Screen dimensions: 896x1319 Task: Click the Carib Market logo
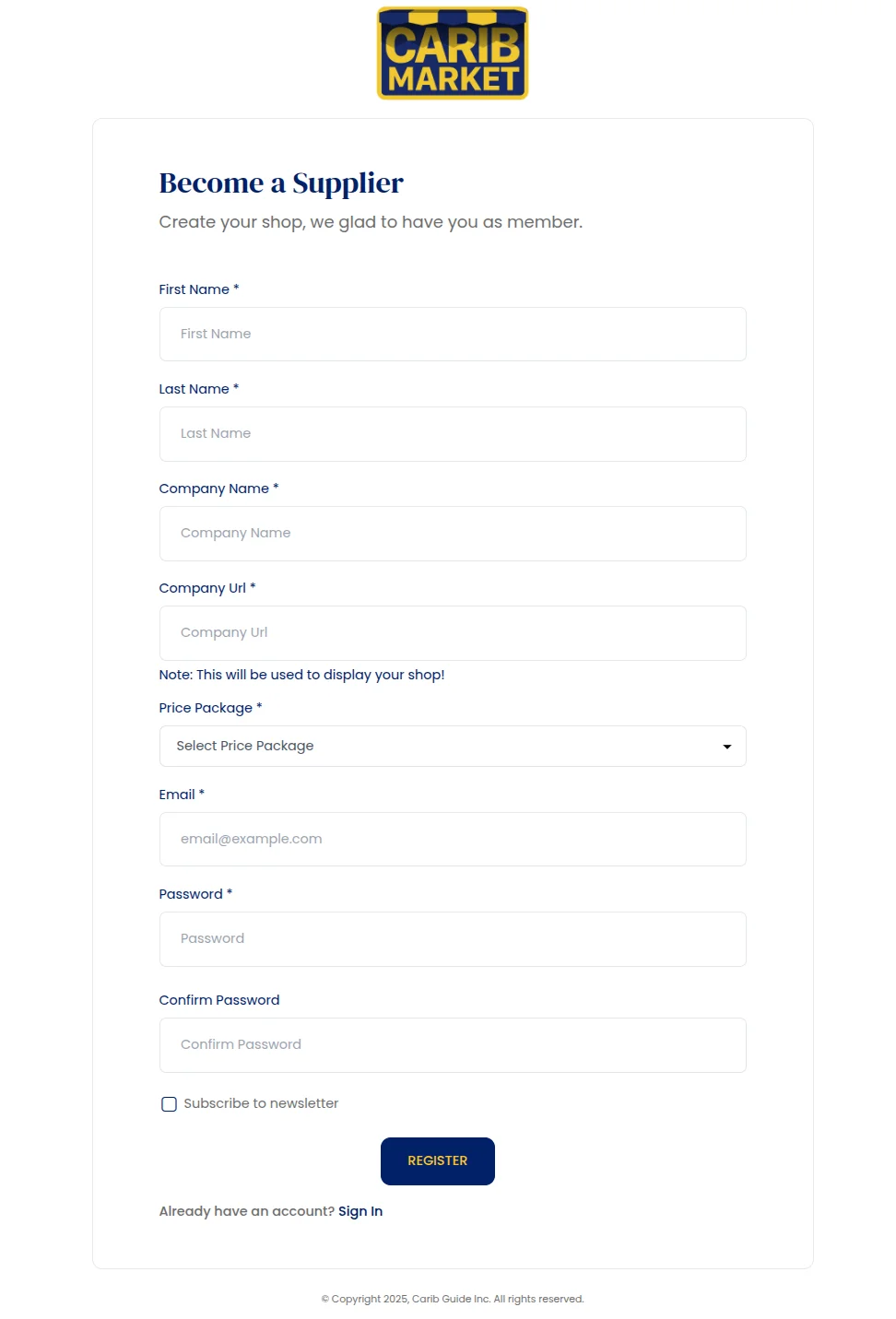tap(453, 53)
